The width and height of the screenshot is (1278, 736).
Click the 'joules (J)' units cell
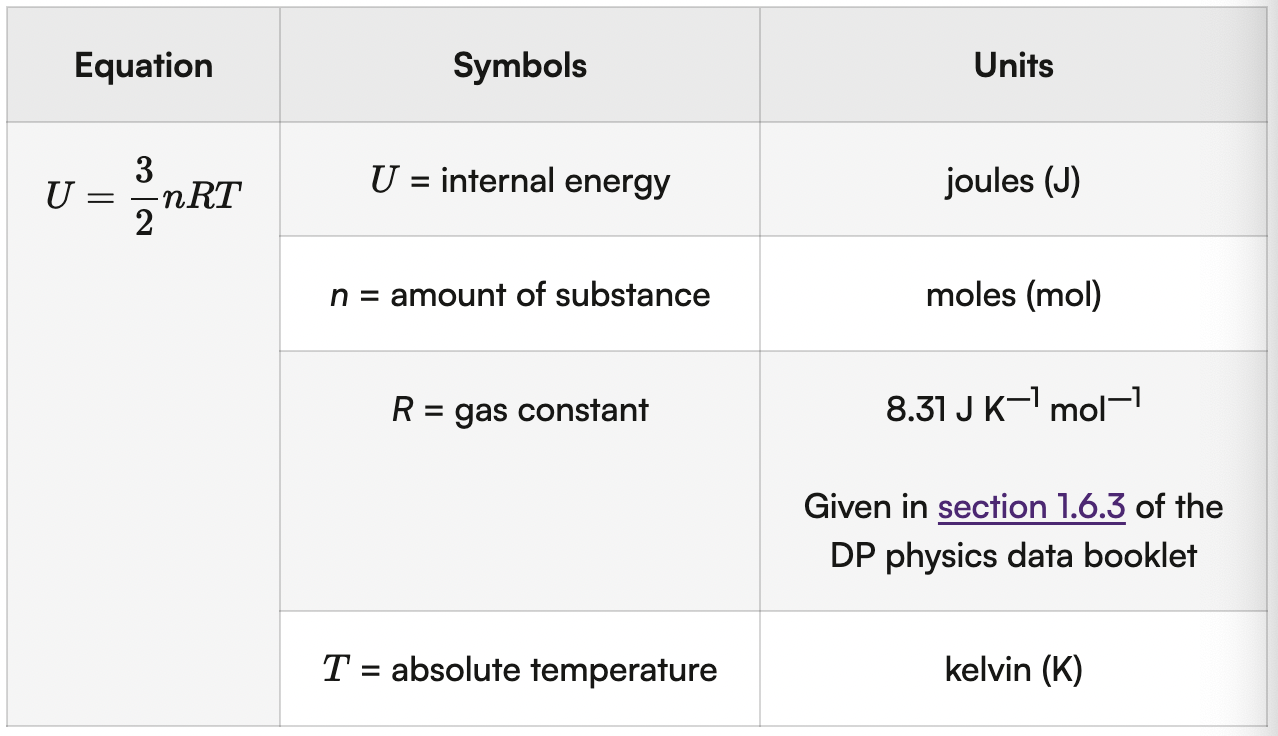1012,181
